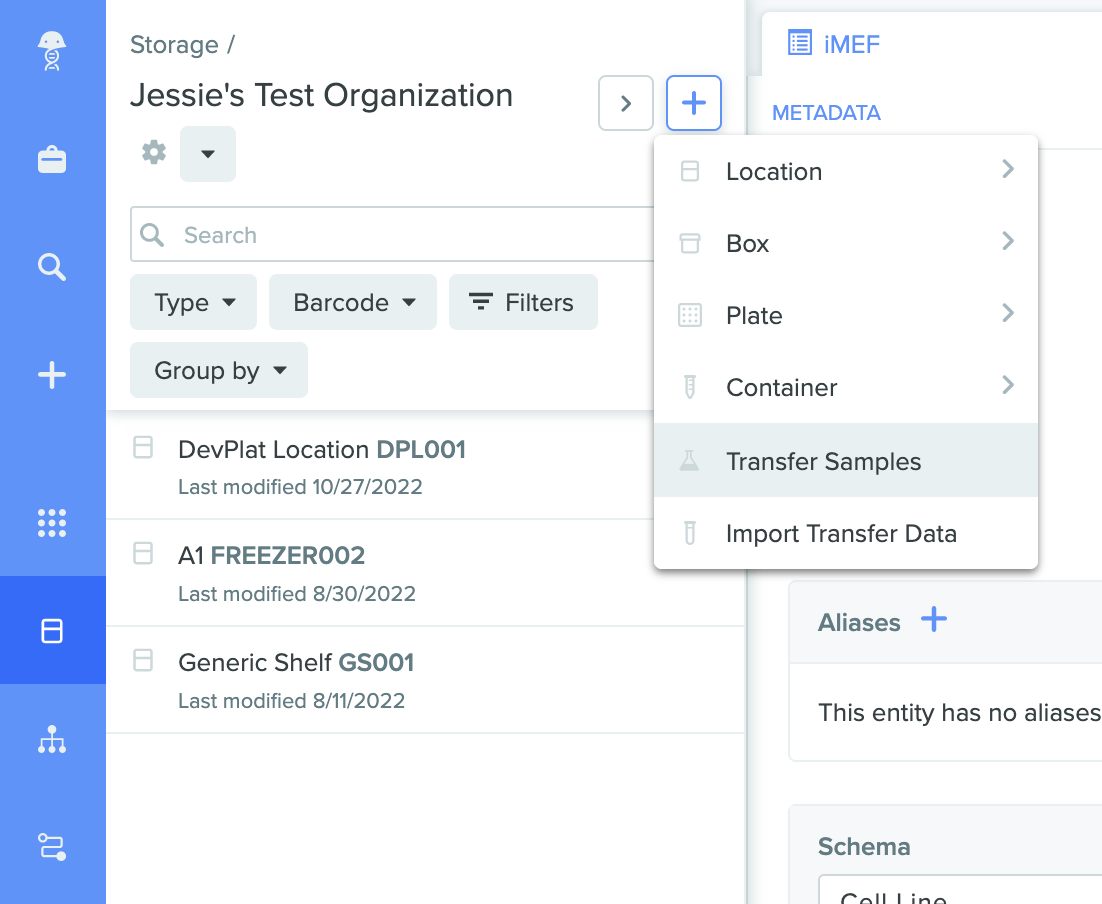
Task: Open the settings gear under the organization title
Action: (154, 152)
